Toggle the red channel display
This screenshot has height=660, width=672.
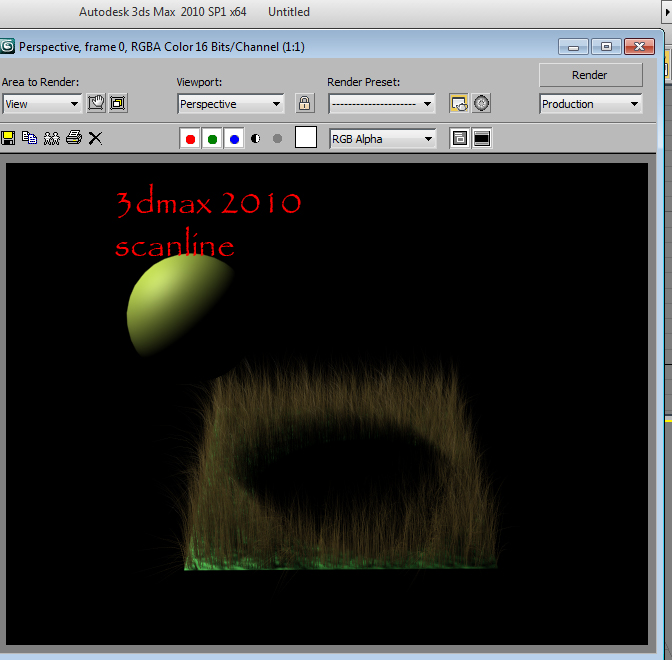pyautogui.click(x=190, y=139)
